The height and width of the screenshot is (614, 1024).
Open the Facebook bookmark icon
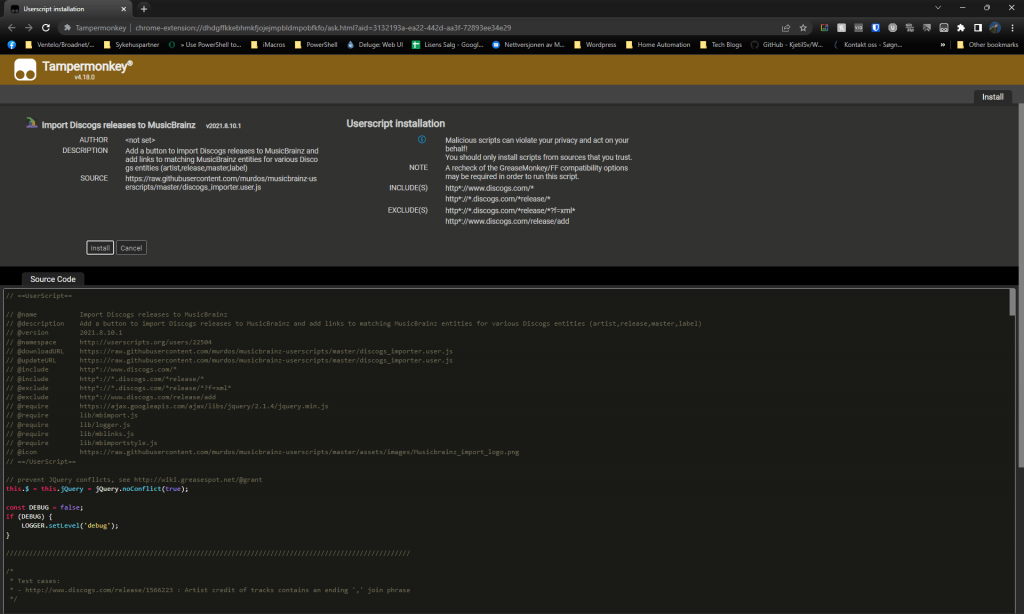click(12, 45)
